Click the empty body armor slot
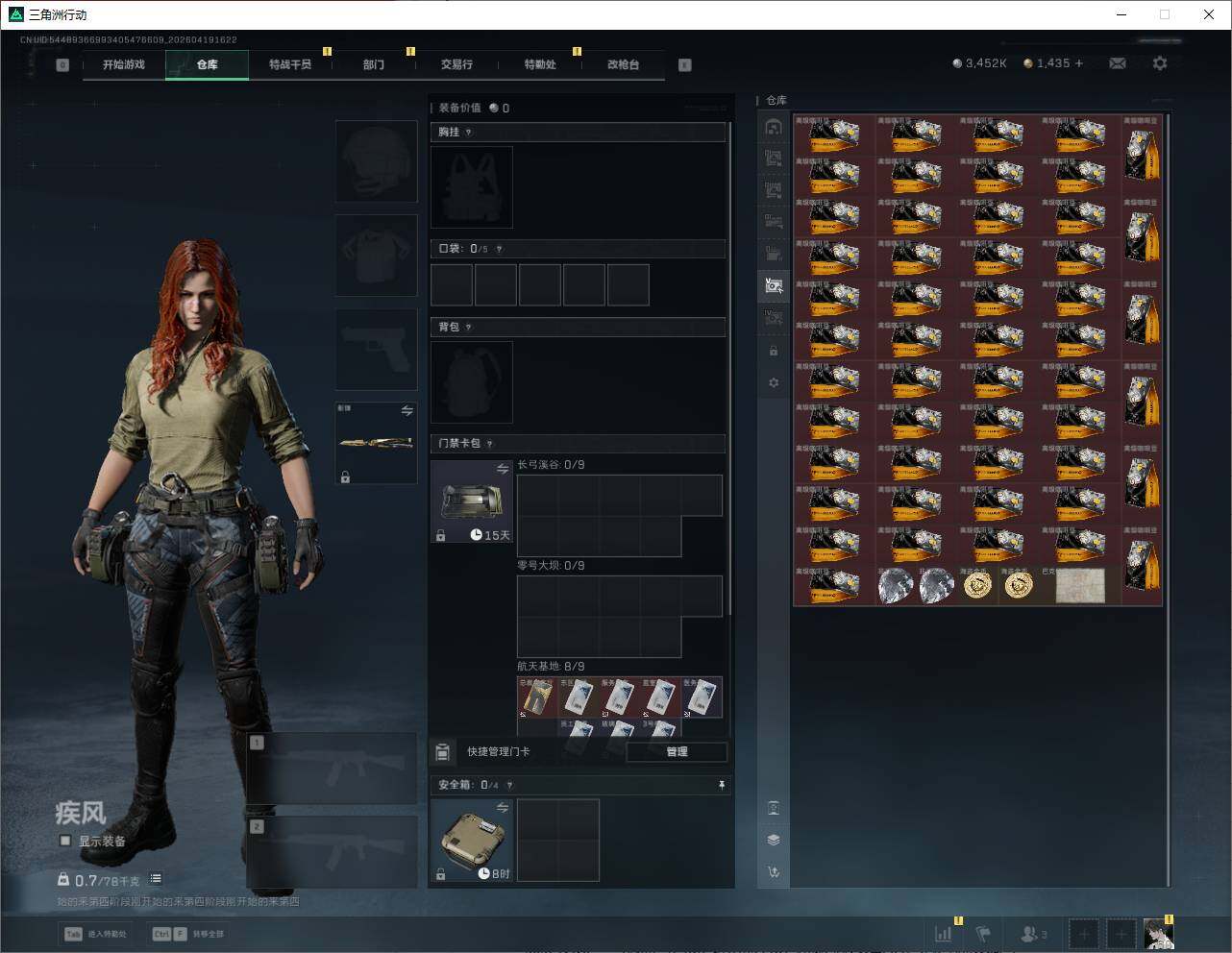 [x=376, y=255]
